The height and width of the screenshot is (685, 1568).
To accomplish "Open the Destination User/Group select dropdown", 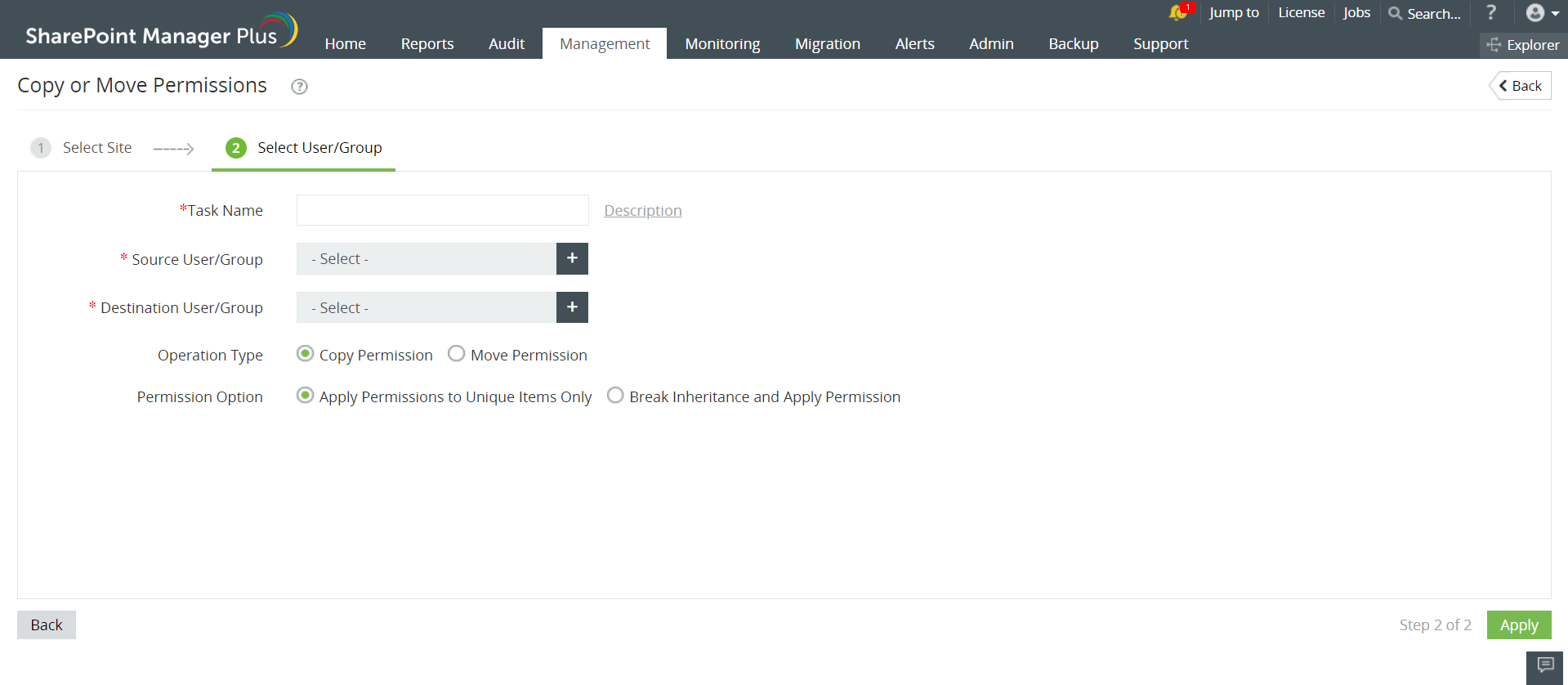I will tap(427, 307).
